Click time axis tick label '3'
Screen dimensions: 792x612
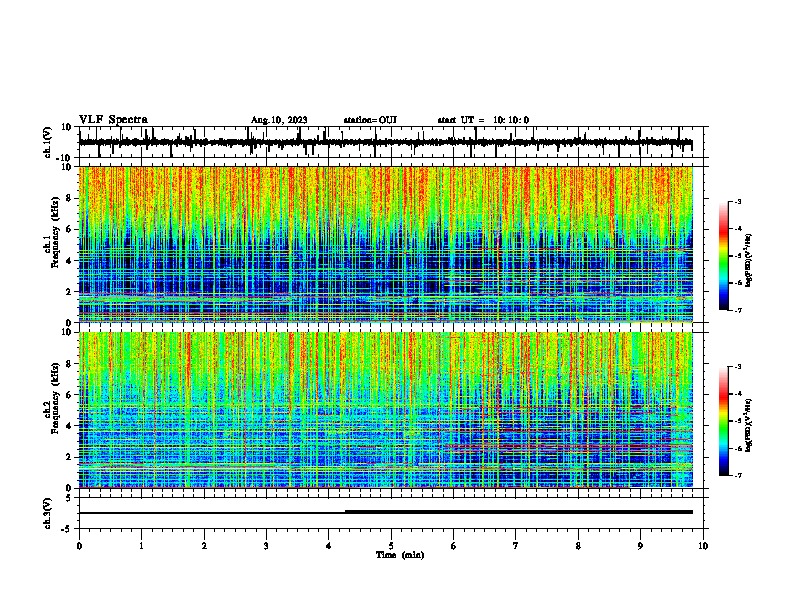pos(266,546)
